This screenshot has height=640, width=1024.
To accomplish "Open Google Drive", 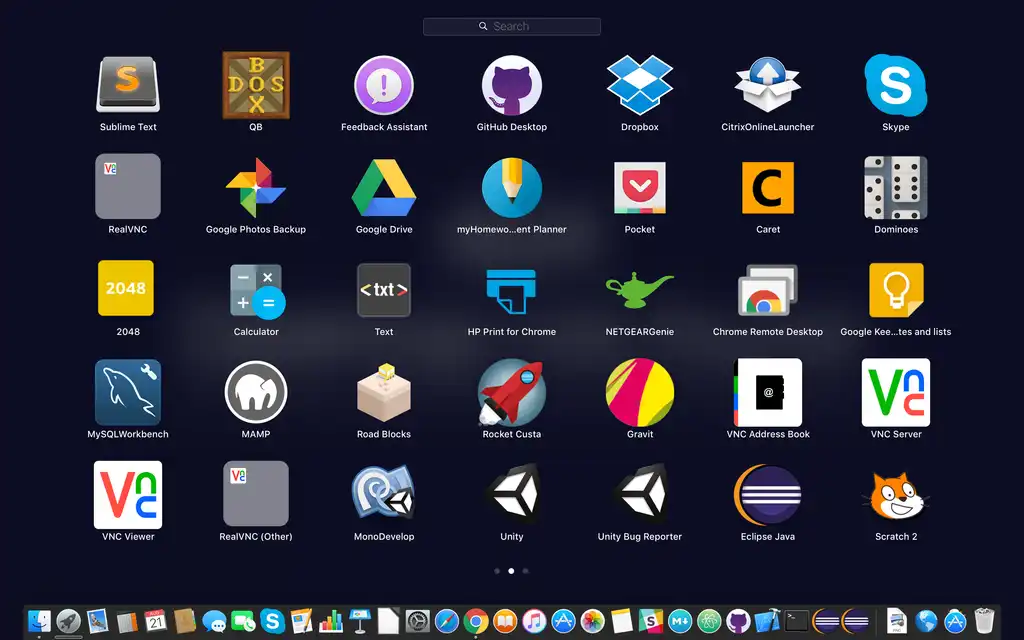I will [383, 191].
